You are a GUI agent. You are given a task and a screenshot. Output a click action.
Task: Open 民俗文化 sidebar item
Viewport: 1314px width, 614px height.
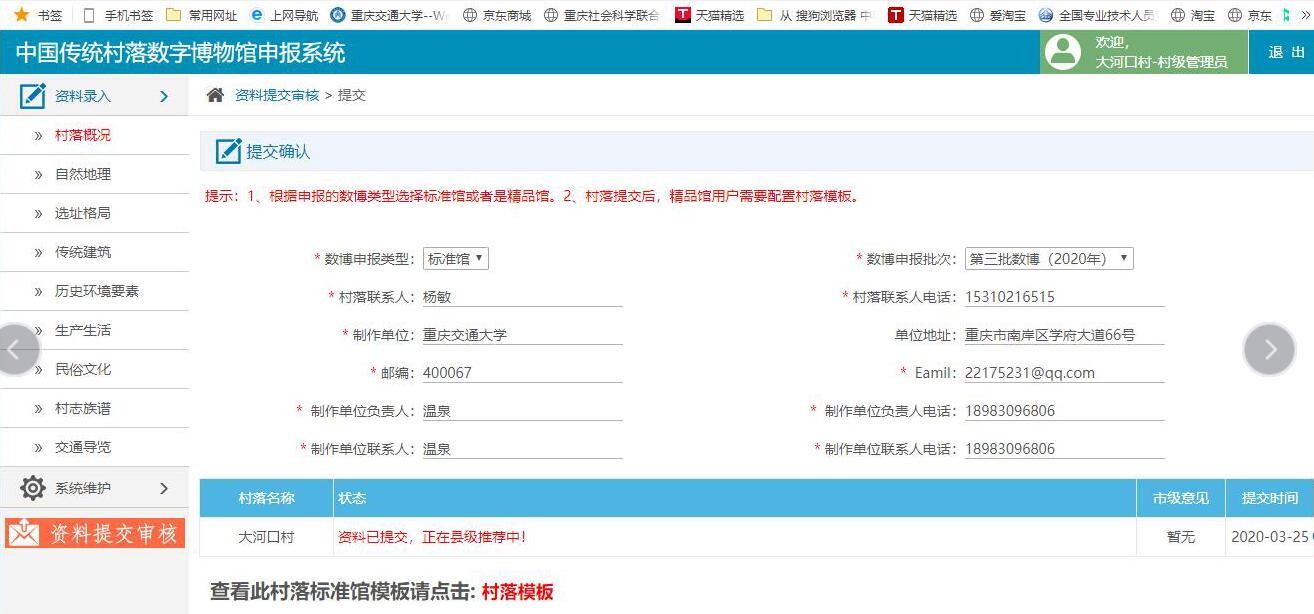tap(83, 369)
